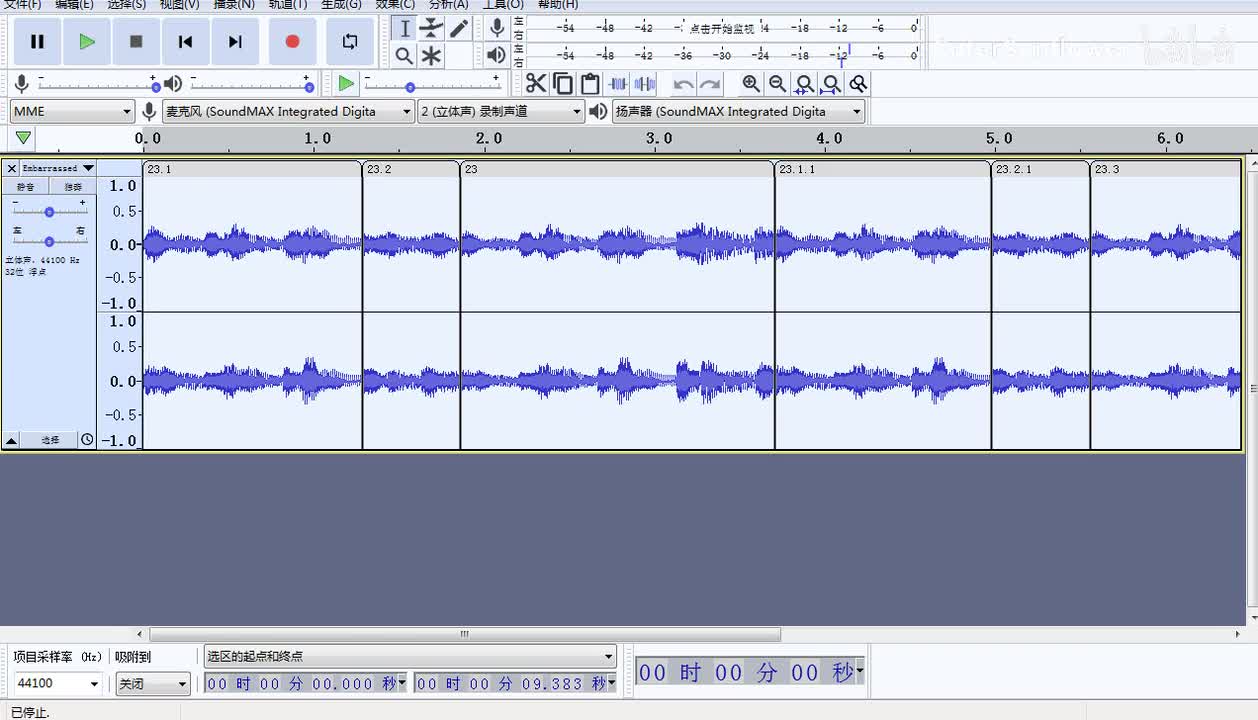Click the playback meter speaker icon
Image resolution: width=1258 pixels, height=720 pixels.
(497, 55)
